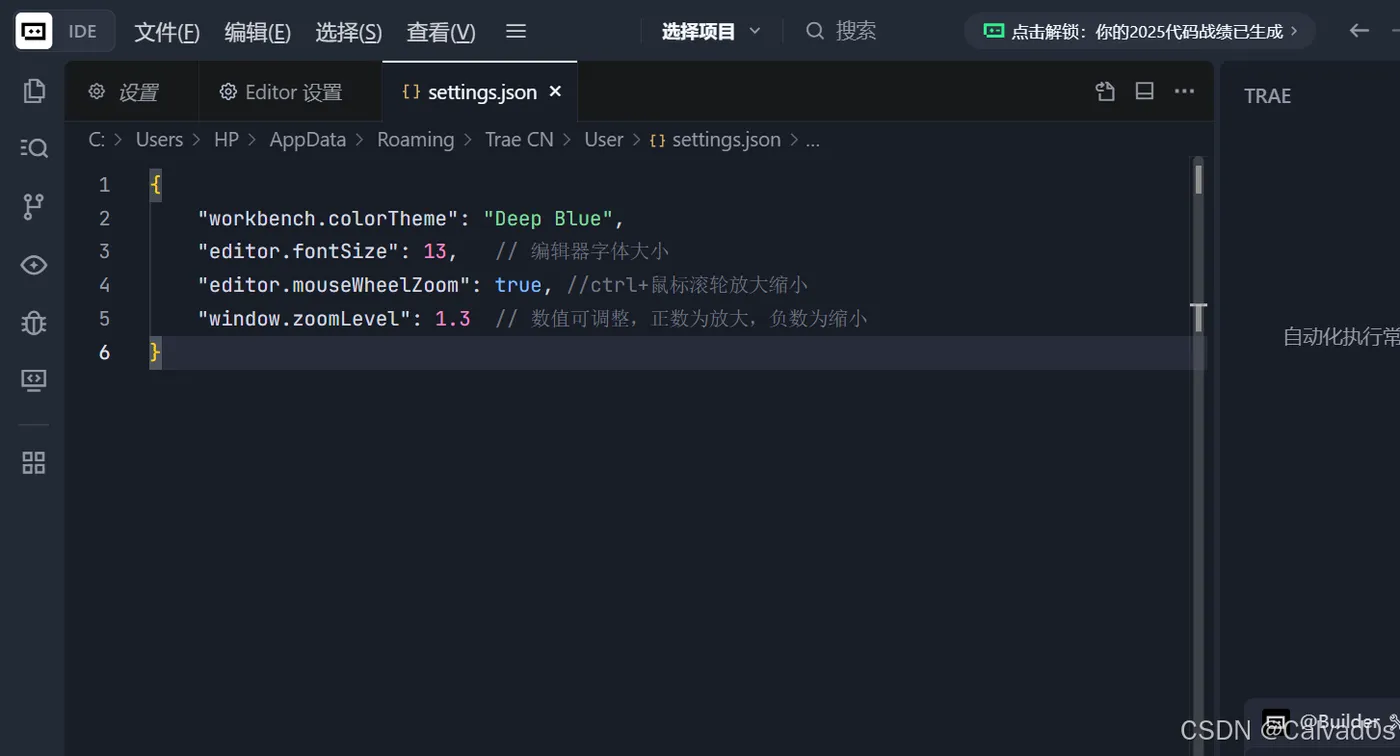Expand the 选择项目 project dropdown
Image resolution: width=1400 pixels, height=756 pixels.
tap(711, 31)
